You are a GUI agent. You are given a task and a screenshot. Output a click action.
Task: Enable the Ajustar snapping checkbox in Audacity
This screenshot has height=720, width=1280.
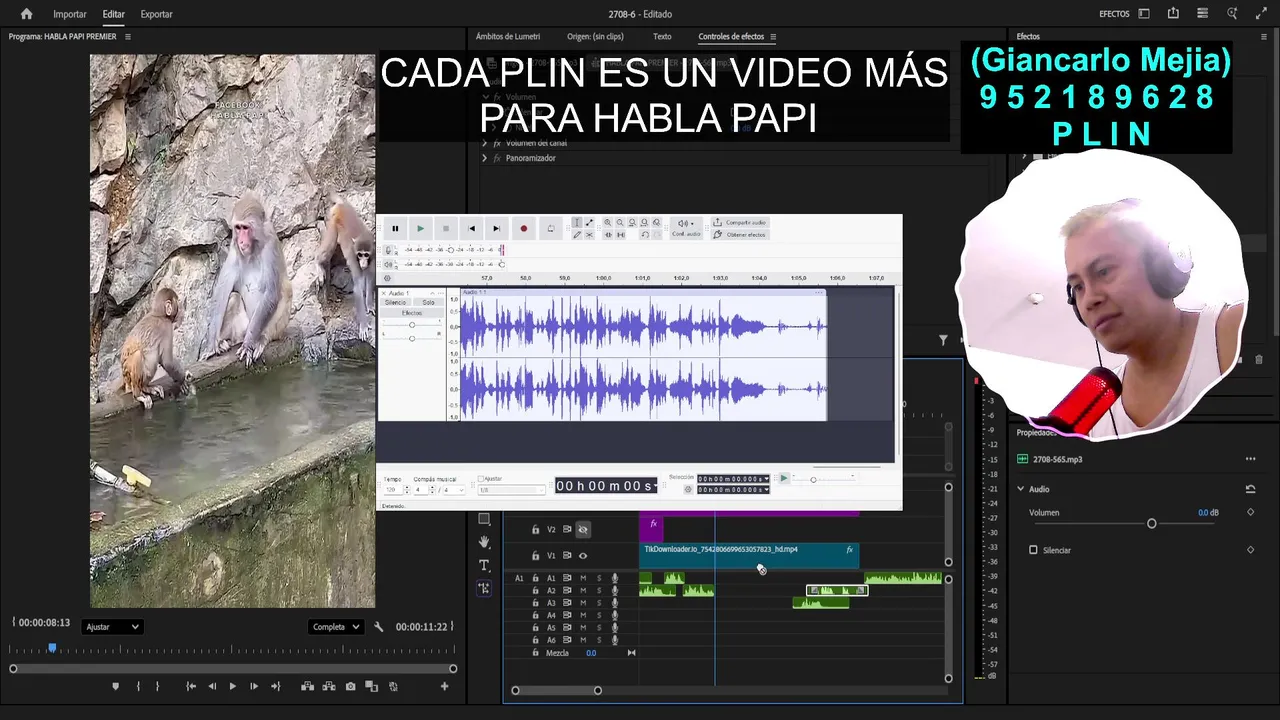(x=481, y=479)
